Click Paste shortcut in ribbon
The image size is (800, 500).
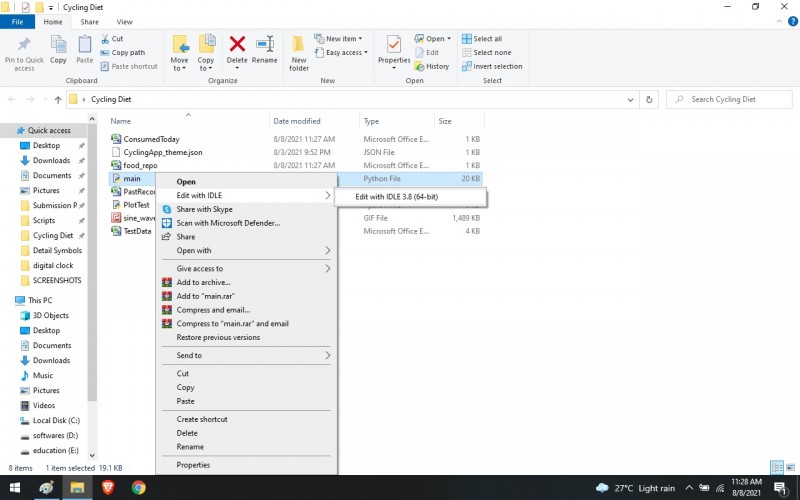click(x=129, y=66)
